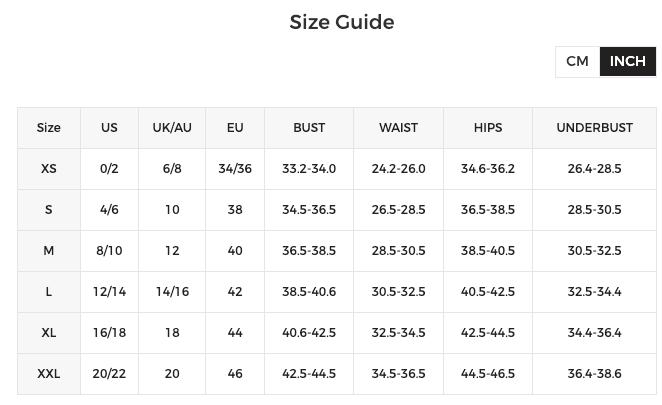
Task: Switch units to CM
Action: (577, 61)
